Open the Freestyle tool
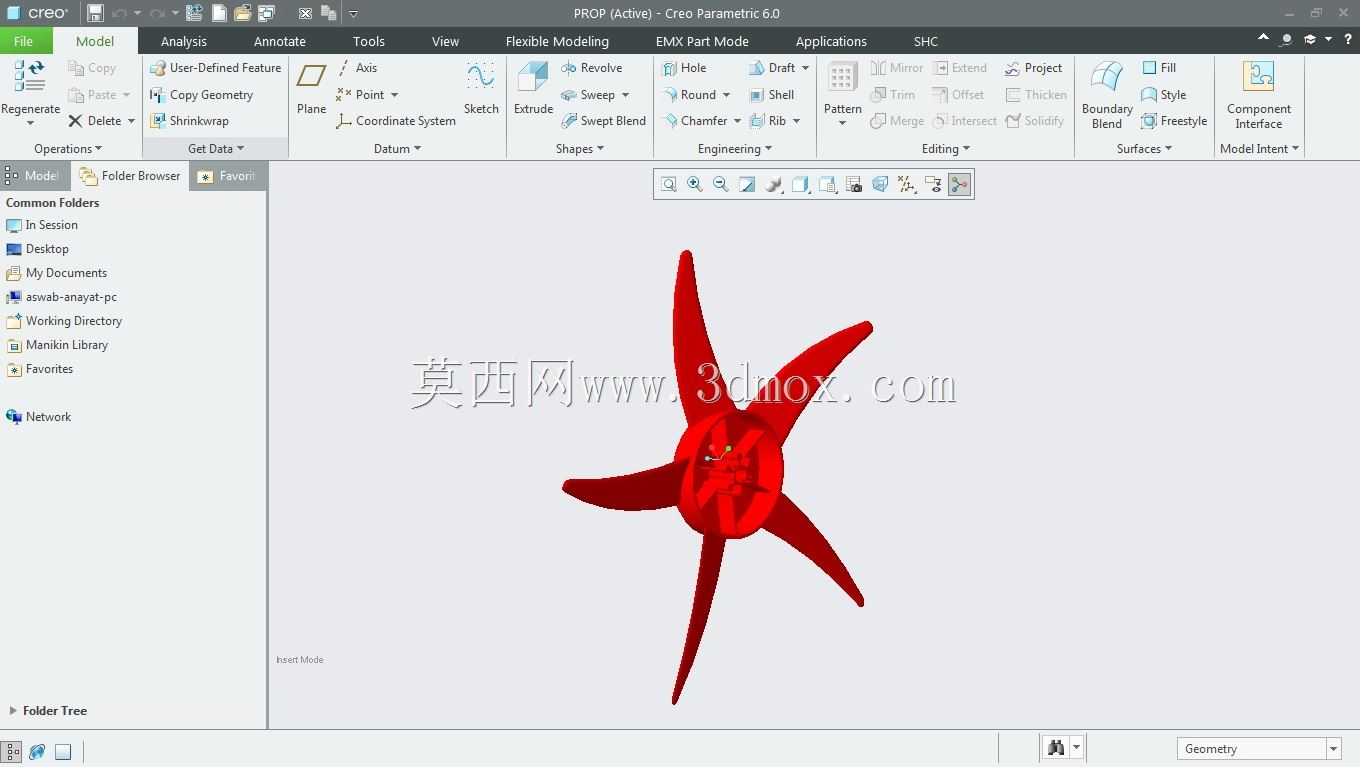Image resolution: width=1366 pixels, height=768 pixels. point(1174,121)
